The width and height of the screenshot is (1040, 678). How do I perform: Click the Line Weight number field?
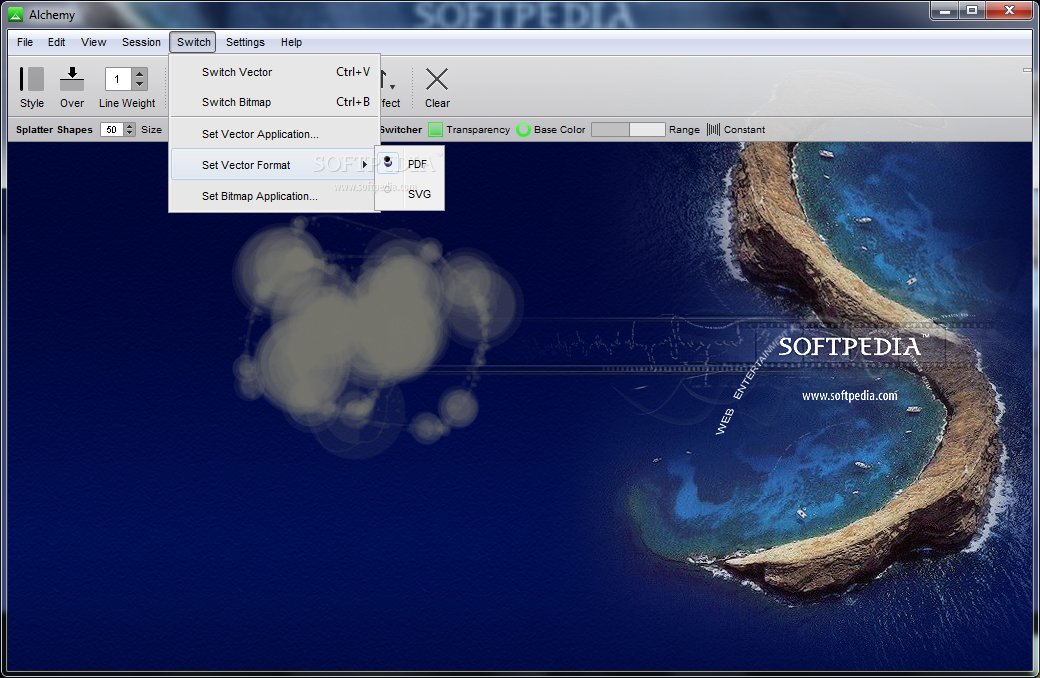(x=119, y=79)
